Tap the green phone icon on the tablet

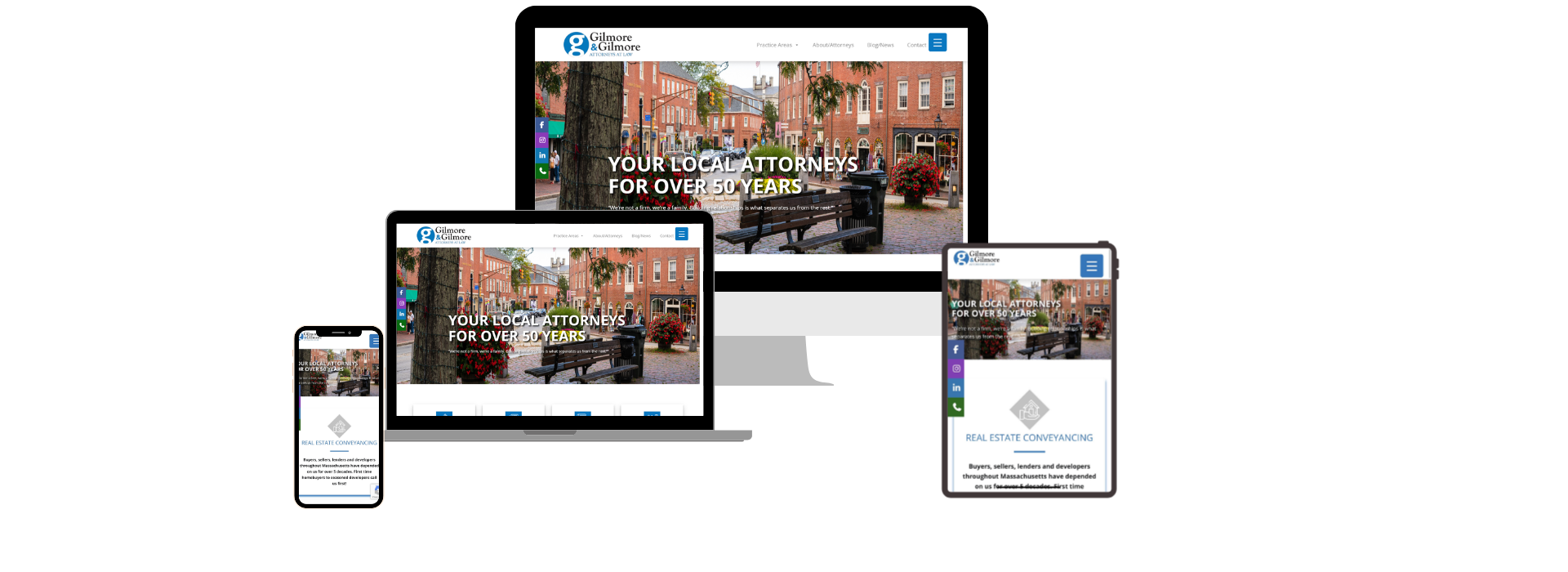[x=955, y=407]
